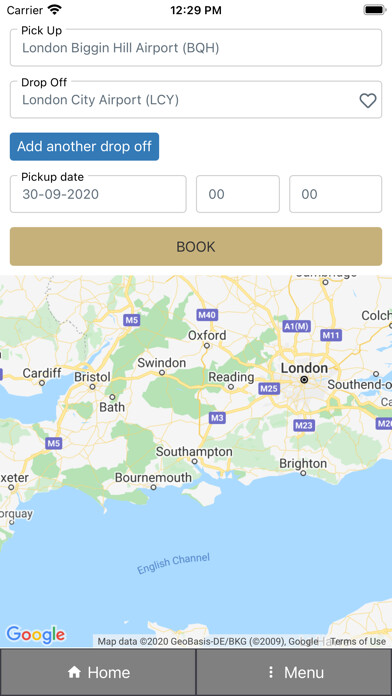Open the Pickup date picker field
The width and height of the screenshot is (392, 696).
coord(98,194)
